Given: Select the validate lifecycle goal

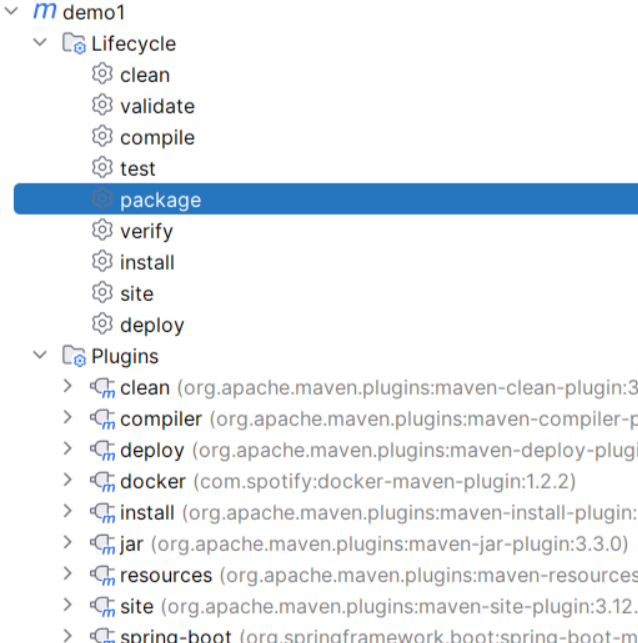Looking at the screenshot, I should click(x=157, y=106).
